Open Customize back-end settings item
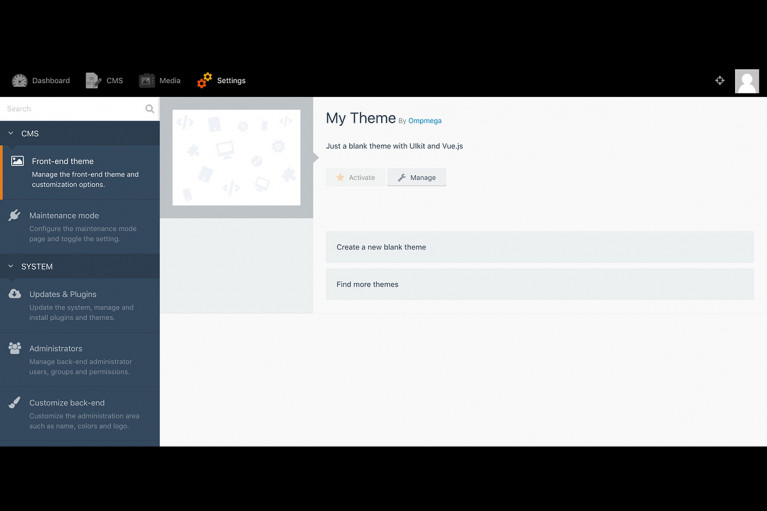Screen dimensions: 767x511 [80, 414]
